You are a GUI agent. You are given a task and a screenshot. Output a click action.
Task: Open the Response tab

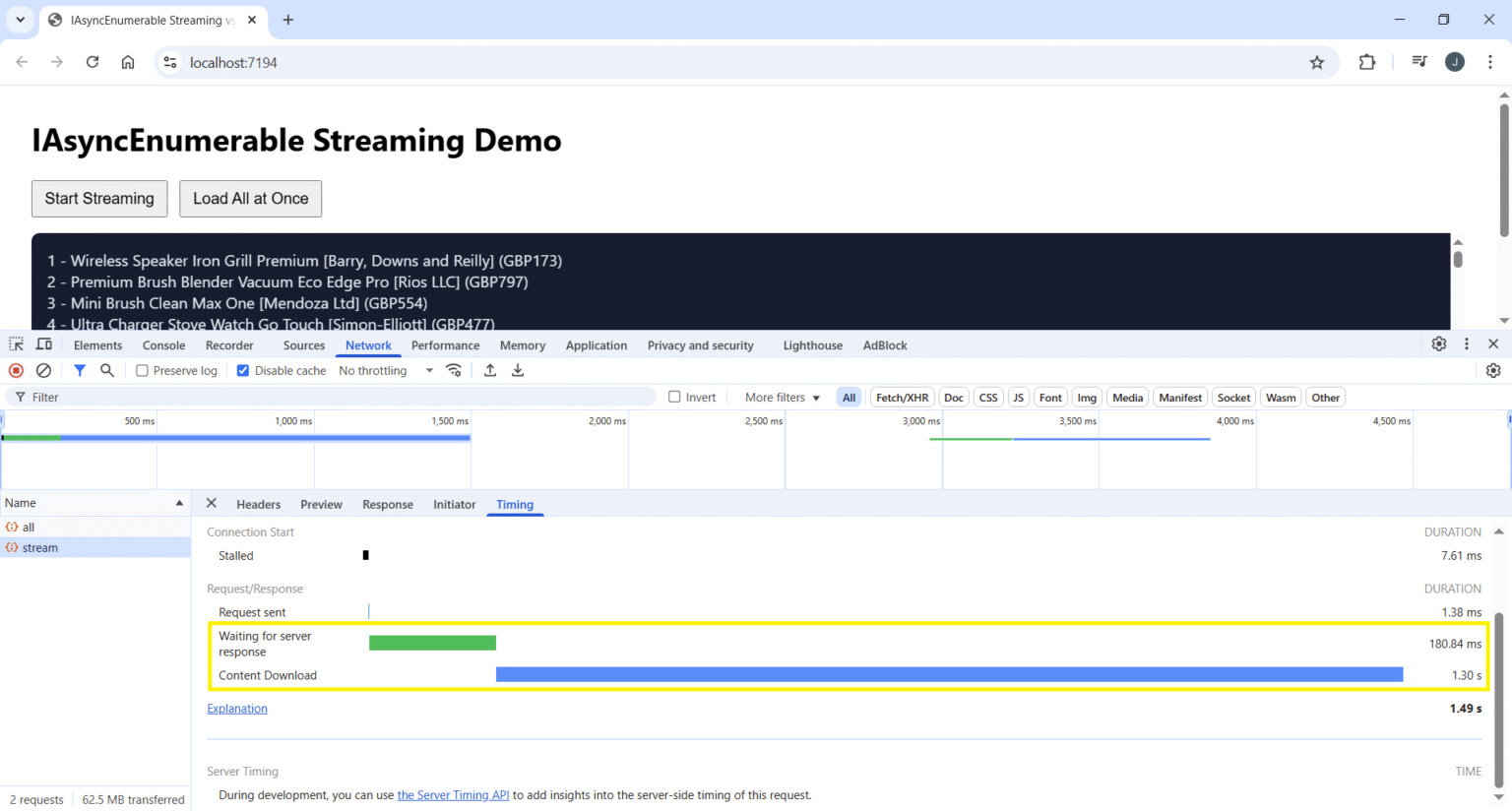(x=387, y=504)
